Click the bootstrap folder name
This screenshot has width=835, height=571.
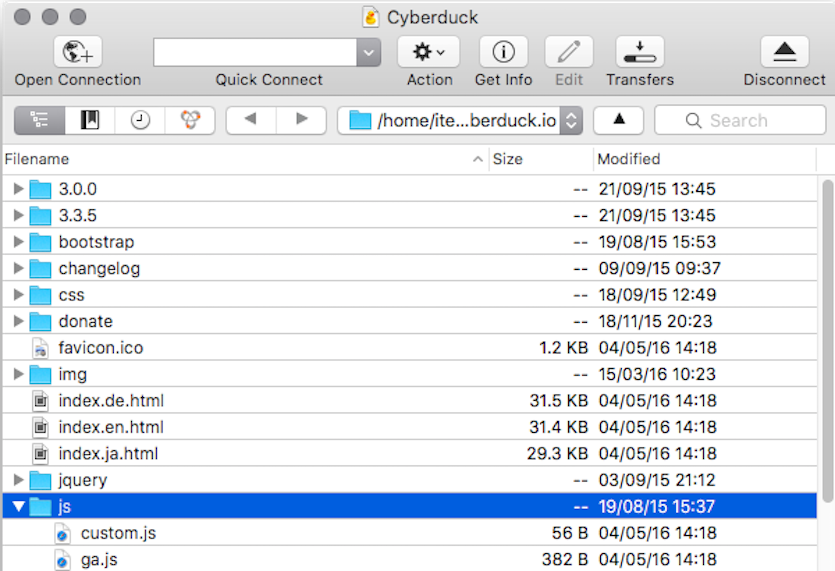pyautogui.click(x=96, y=242)
